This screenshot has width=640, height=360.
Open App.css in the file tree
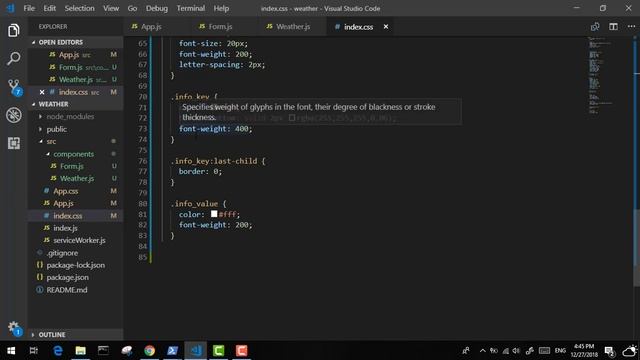click(x=66, y=191)
